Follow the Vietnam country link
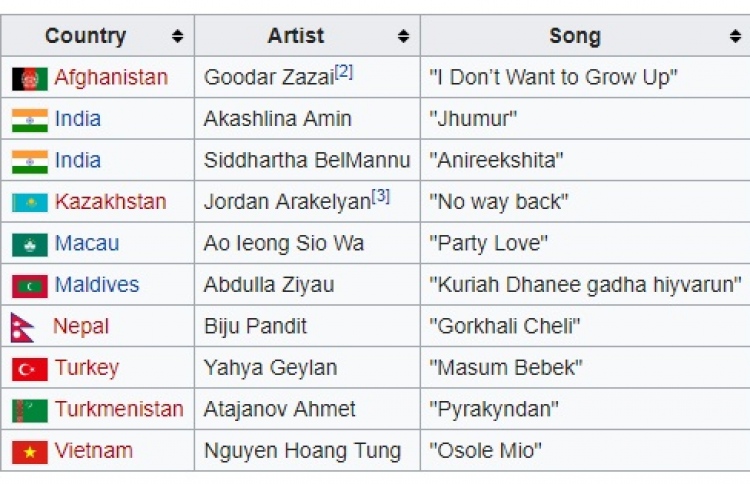 tap(94, 451)
